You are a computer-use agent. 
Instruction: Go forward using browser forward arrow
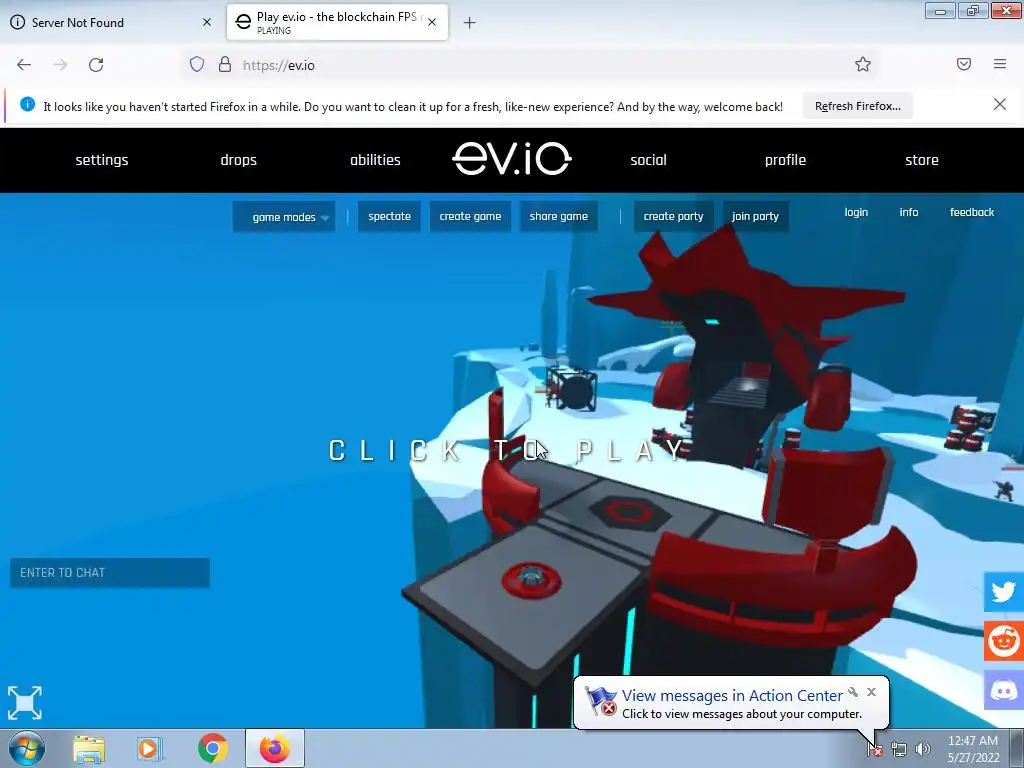coord(60,65)
